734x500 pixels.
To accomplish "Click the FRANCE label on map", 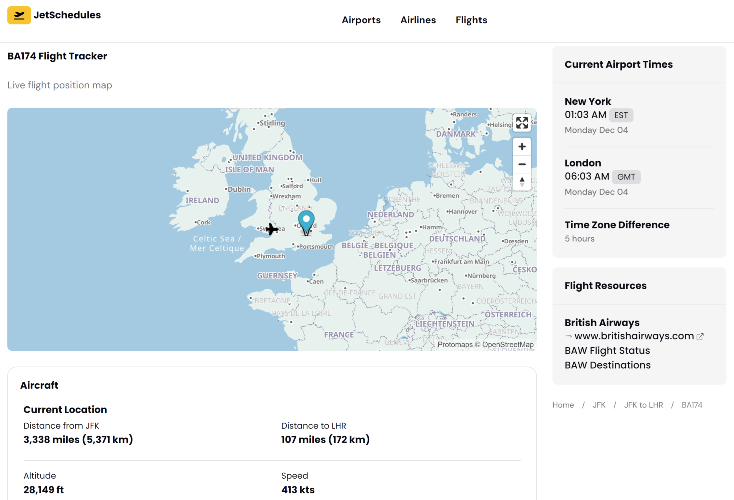I will (x=338, y=335).
